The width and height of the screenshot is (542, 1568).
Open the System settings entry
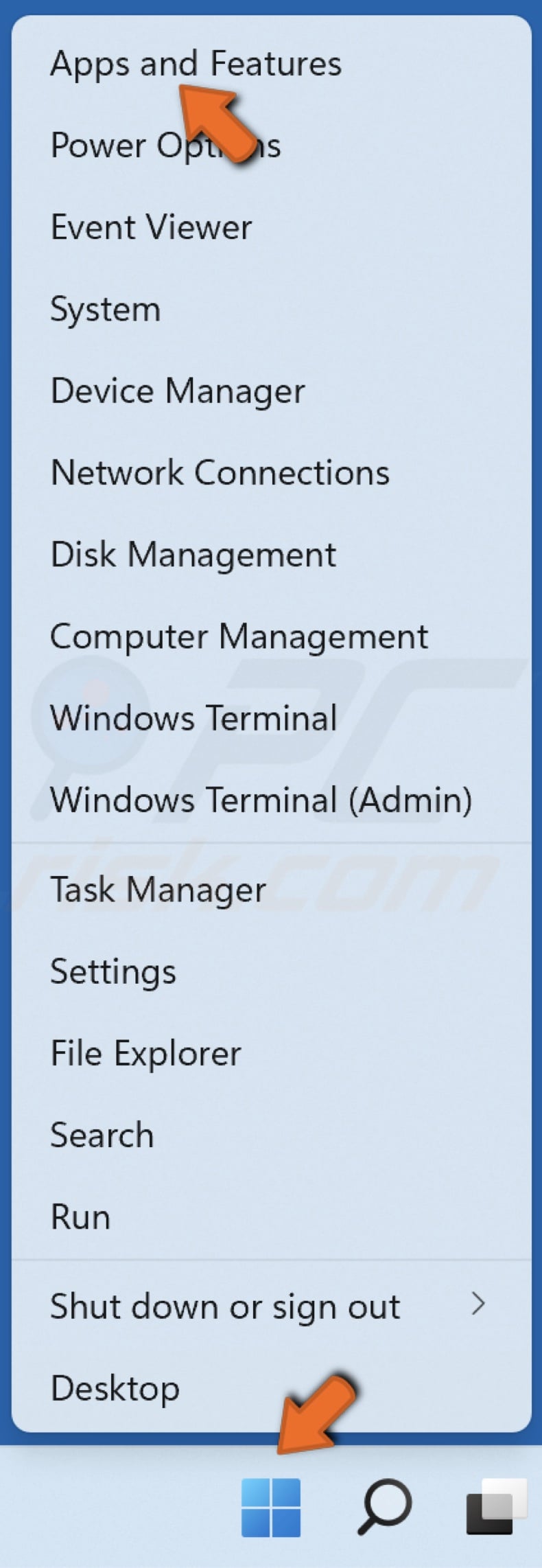point(105,309)
